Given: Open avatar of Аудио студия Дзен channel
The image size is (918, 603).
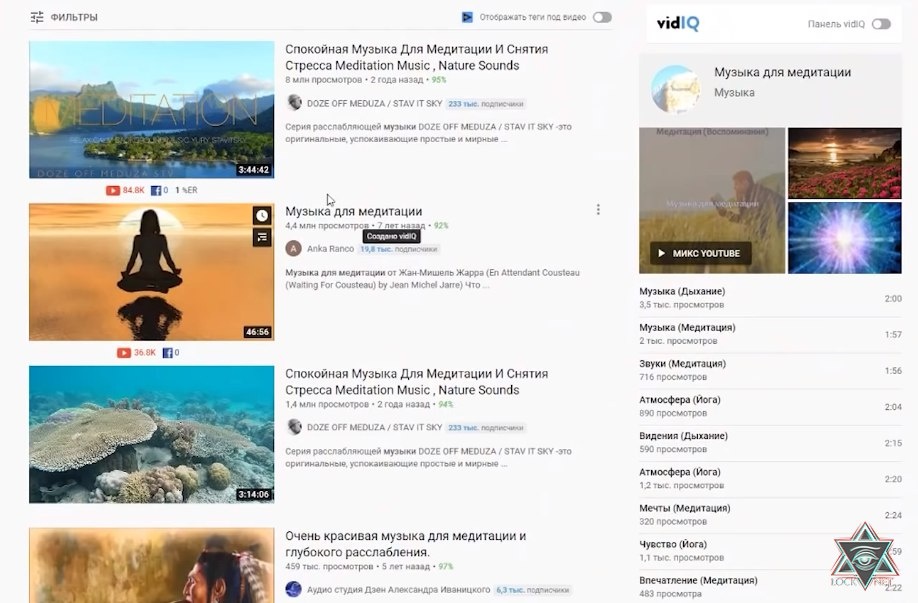Looking at the screenshot, I should click(293, 589).
